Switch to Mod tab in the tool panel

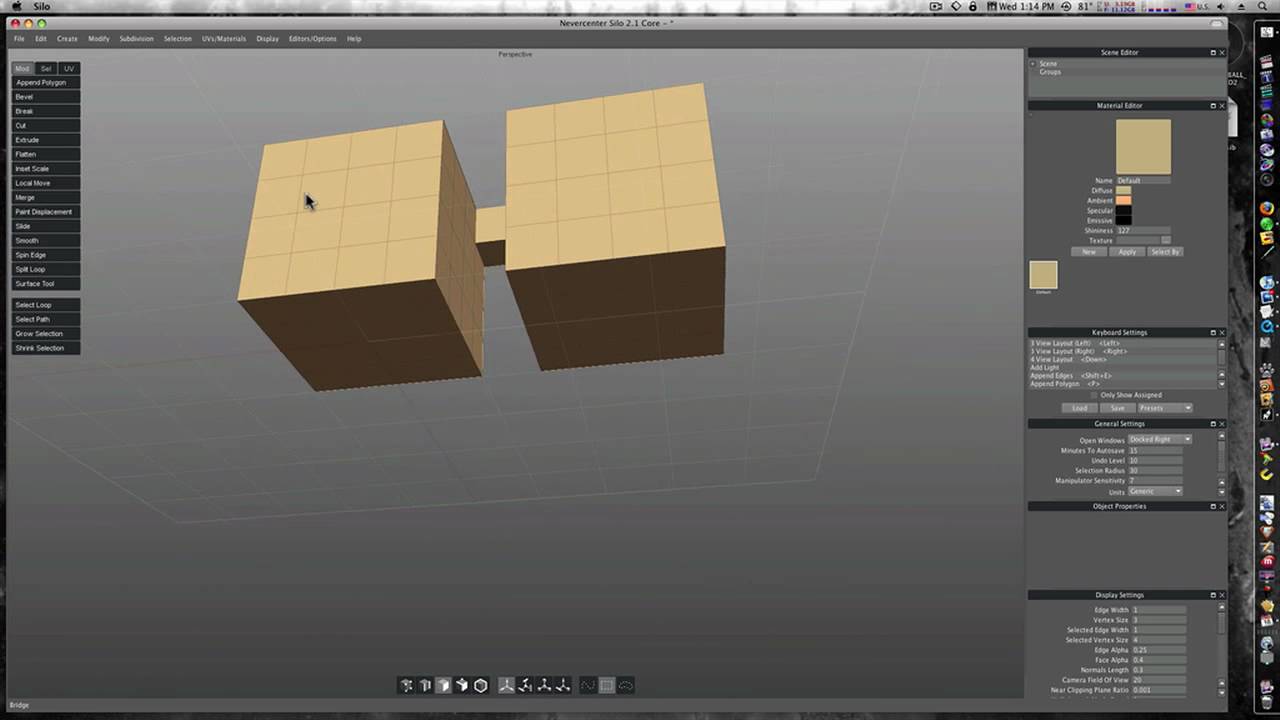[22, 68]
